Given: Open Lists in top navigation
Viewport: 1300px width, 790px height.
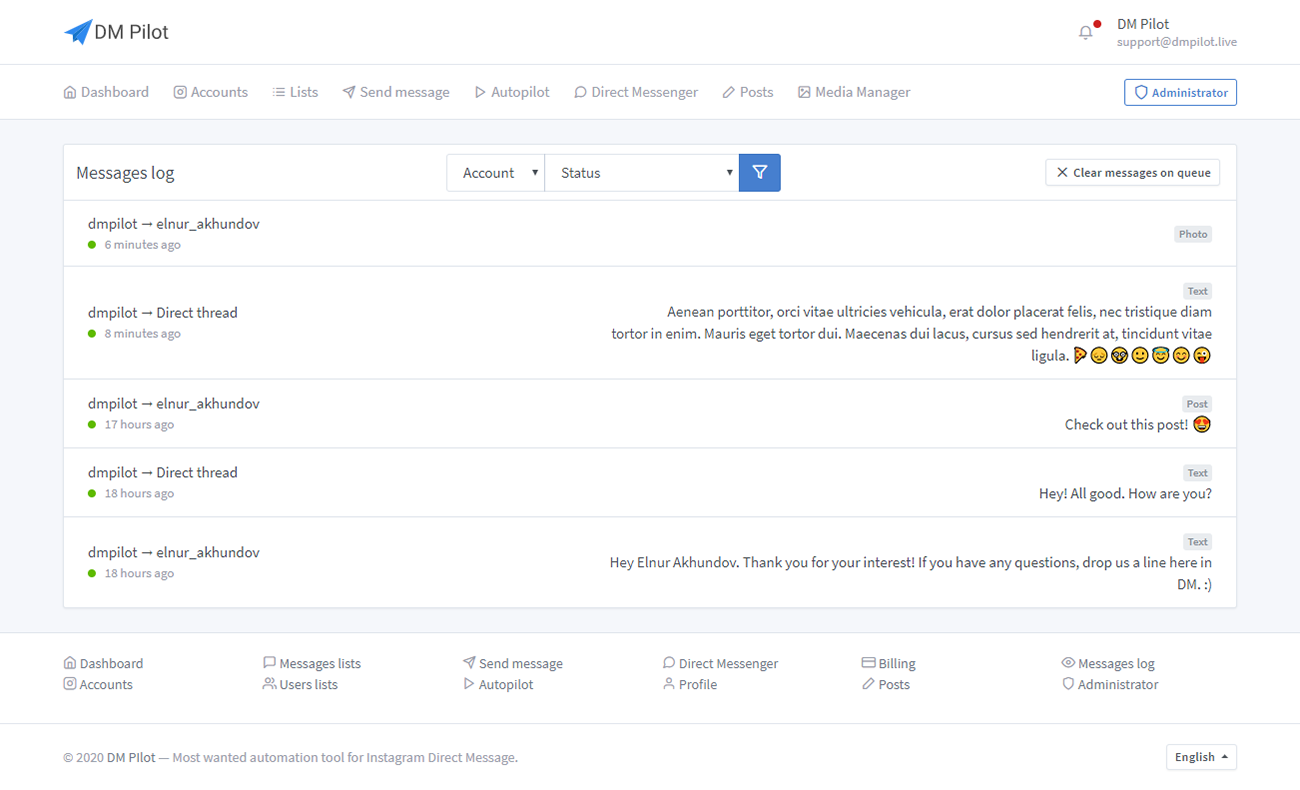Looking at the screenshot, I should (x=295, y=92).
